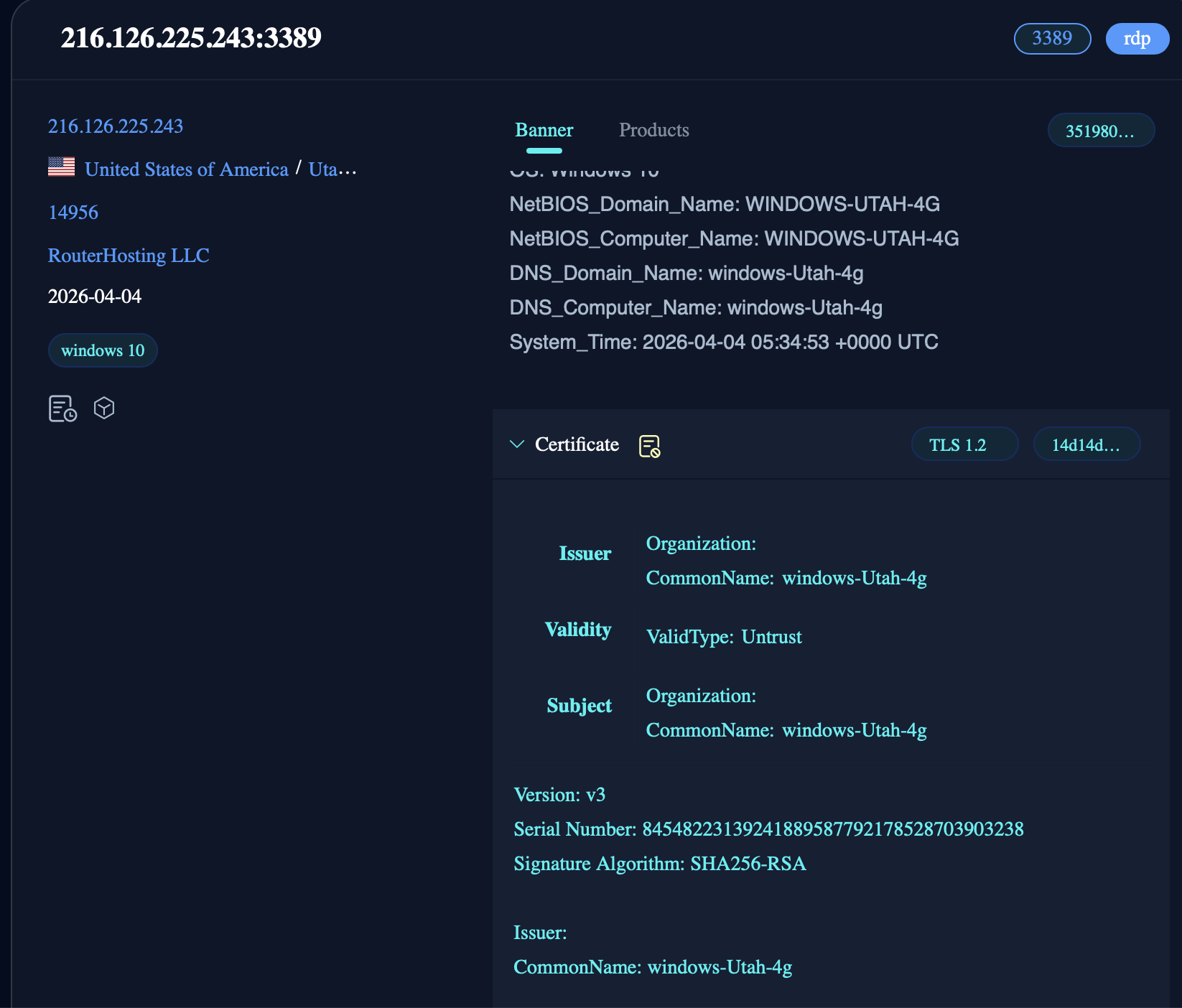Image resolution: width=1182 pixels, height=1008 pixels.
Task: Switch to the Banner tab
Action: (x=544, y=130)
